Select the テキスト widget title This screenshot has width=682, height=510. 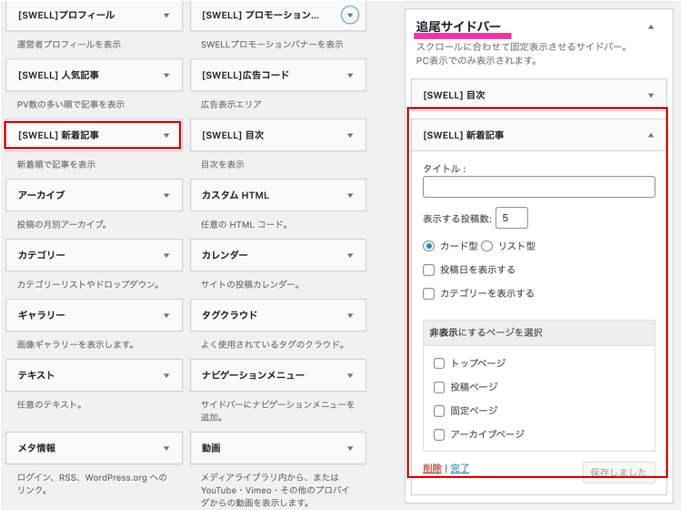pyautogui.click(x=36, y=375)
